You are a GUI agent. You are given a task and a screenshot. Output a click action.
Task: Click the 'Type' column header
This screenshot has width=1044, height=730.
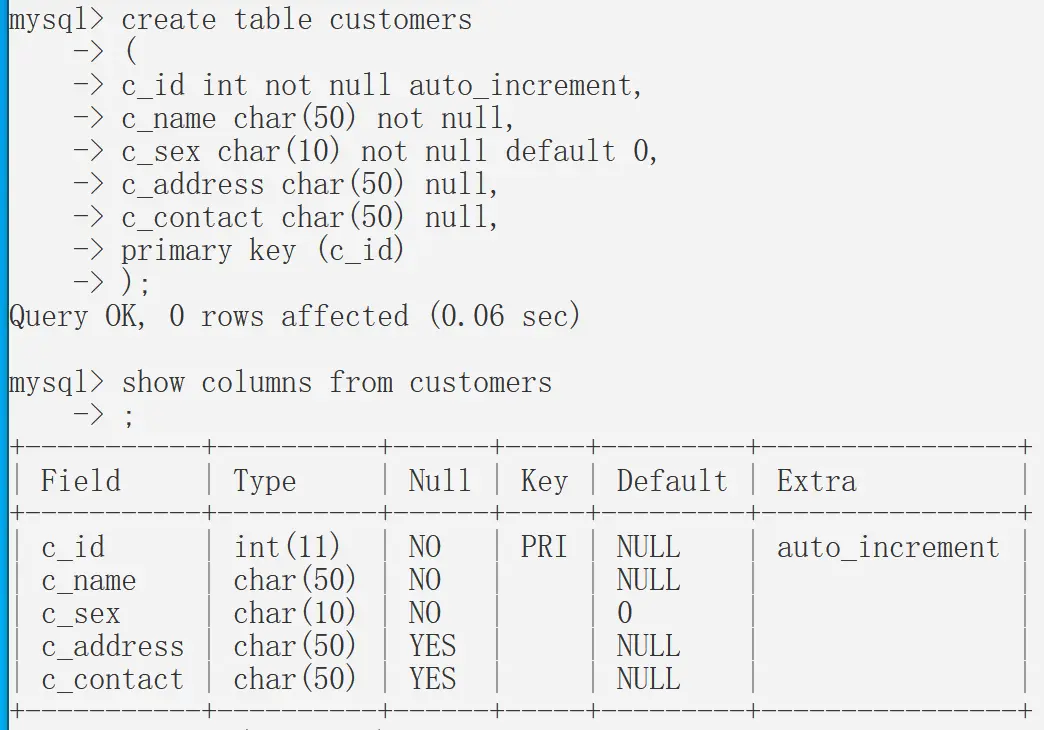pos(264,481)
